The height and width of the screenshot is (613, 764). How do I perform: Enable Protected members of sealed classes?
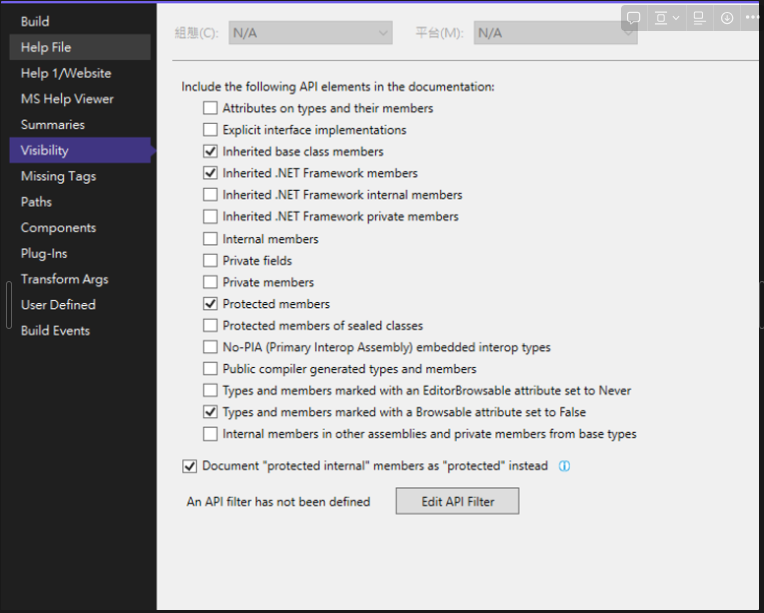[210, 325]
